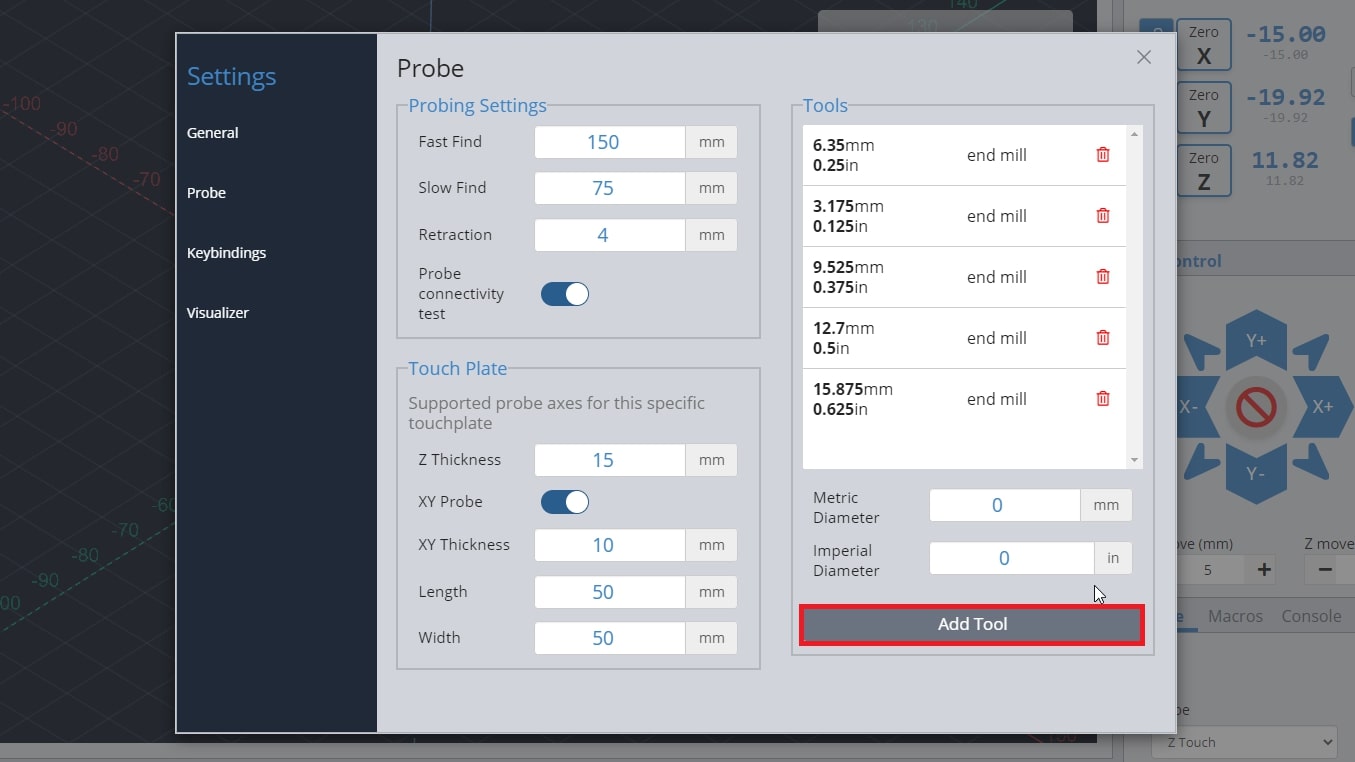The width and height of the screenshot is (1355, 762).
Task: Delete the 3.175mm end mill tool
Action: click(1103, 216)
